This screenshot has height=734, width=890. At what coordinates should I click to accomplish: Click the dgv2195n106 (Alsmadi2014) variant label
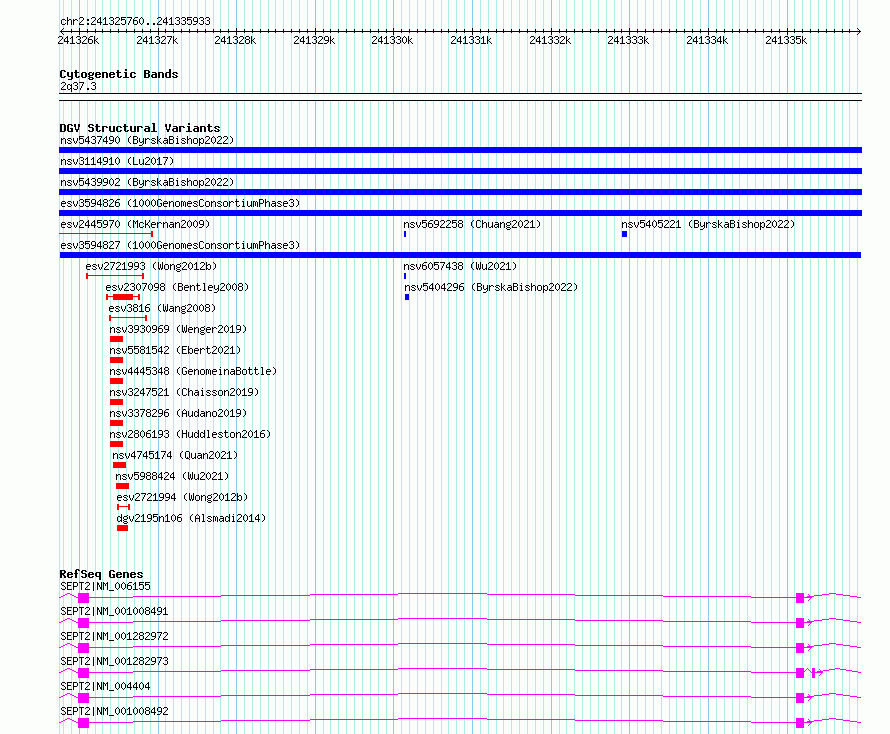[191, 518]
